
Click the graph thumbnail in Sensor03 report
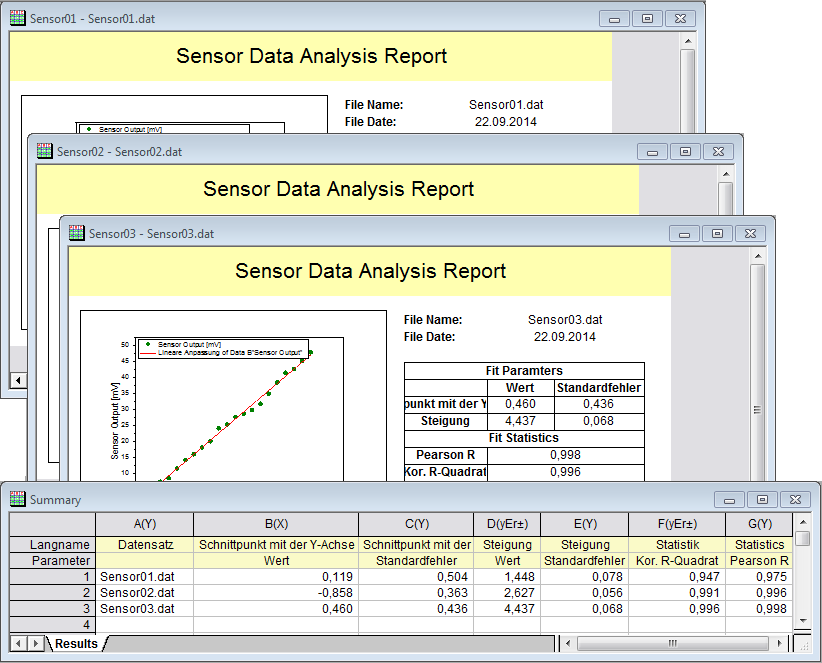pyautogui.click(x=233, y=396)
